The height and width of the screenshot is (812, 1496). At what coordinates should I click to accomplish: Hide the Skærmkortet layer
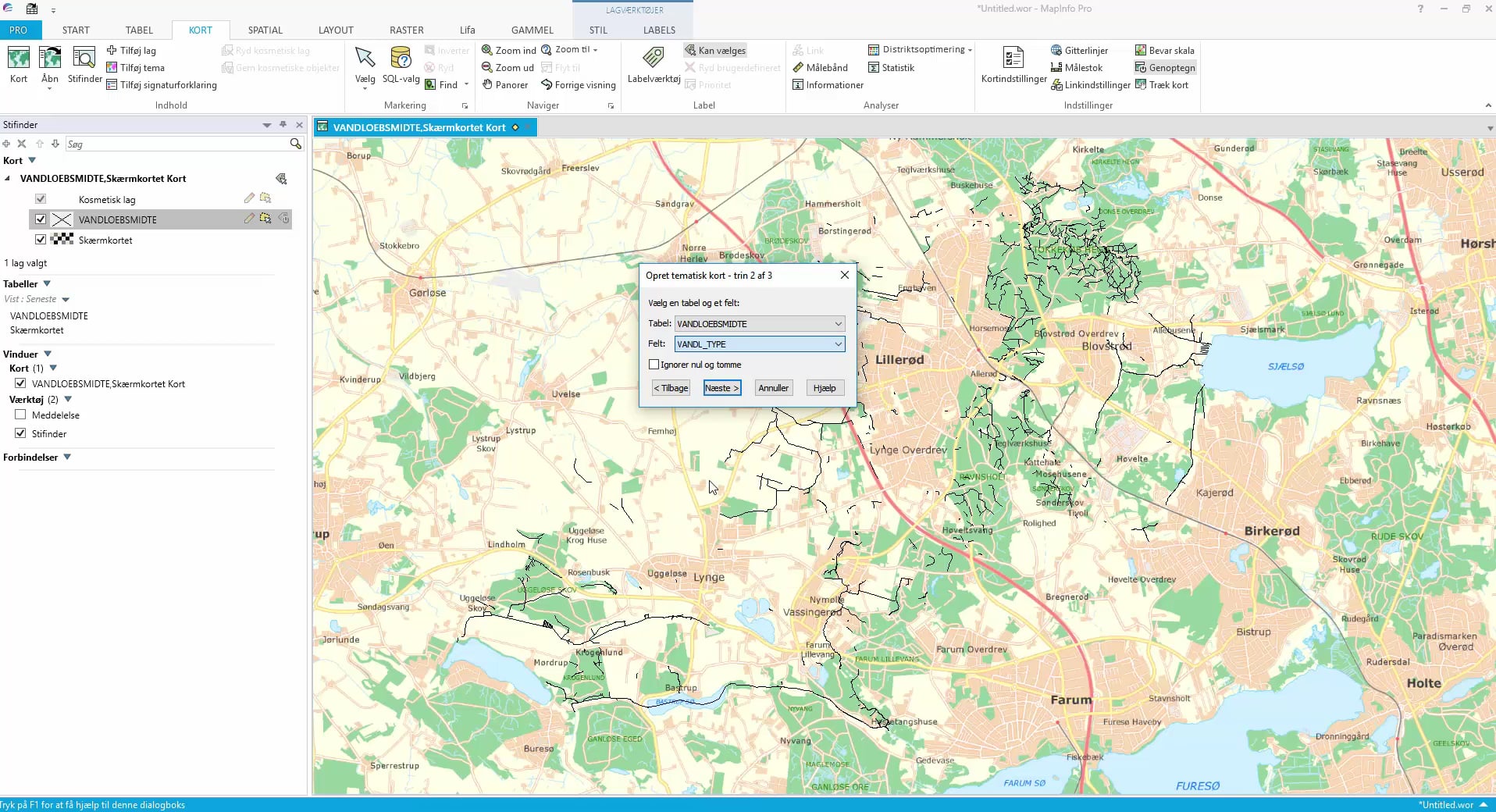[x=40, y=240]
